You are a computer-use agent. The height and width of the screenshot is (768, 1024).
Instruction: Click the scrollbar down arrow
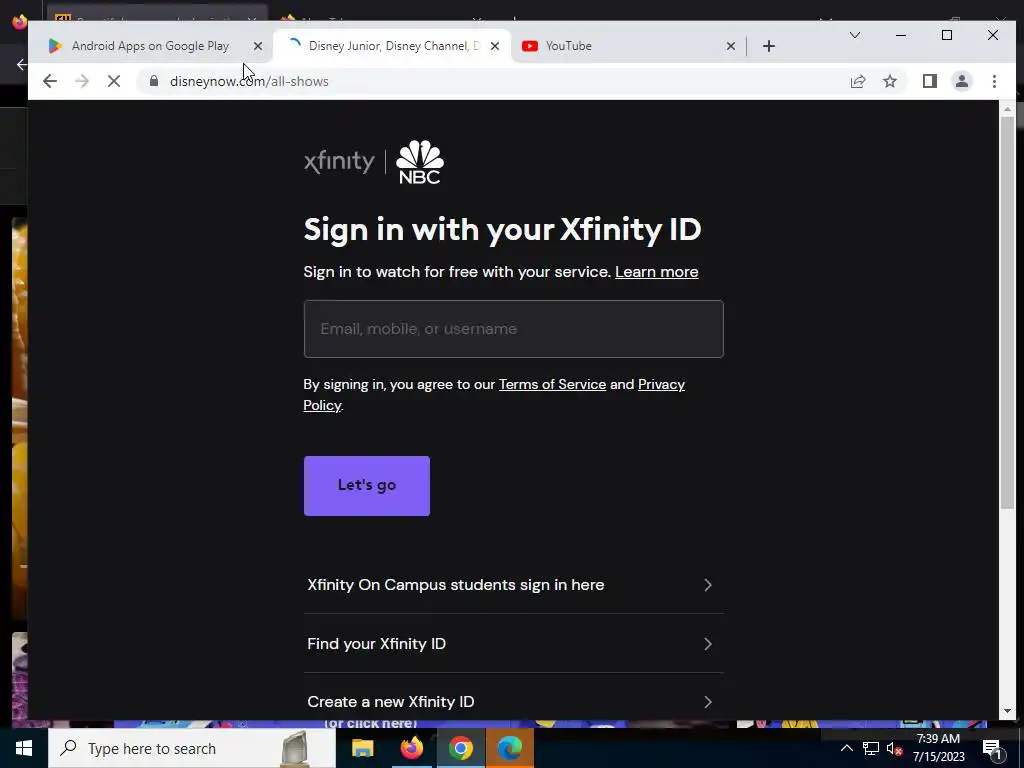(x=1007, y=711)
